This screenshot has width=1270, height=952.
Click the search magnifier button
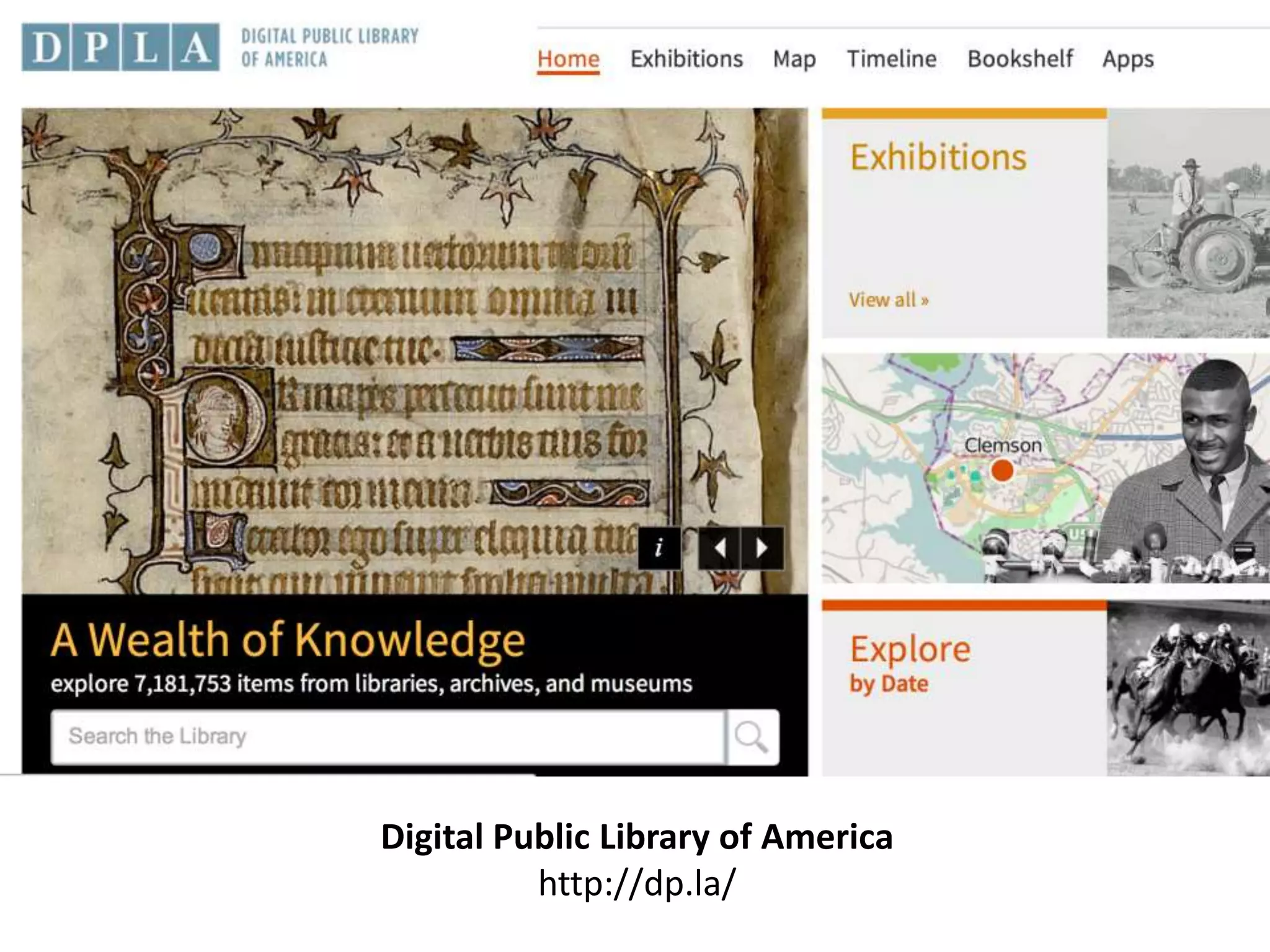(752, 737)
